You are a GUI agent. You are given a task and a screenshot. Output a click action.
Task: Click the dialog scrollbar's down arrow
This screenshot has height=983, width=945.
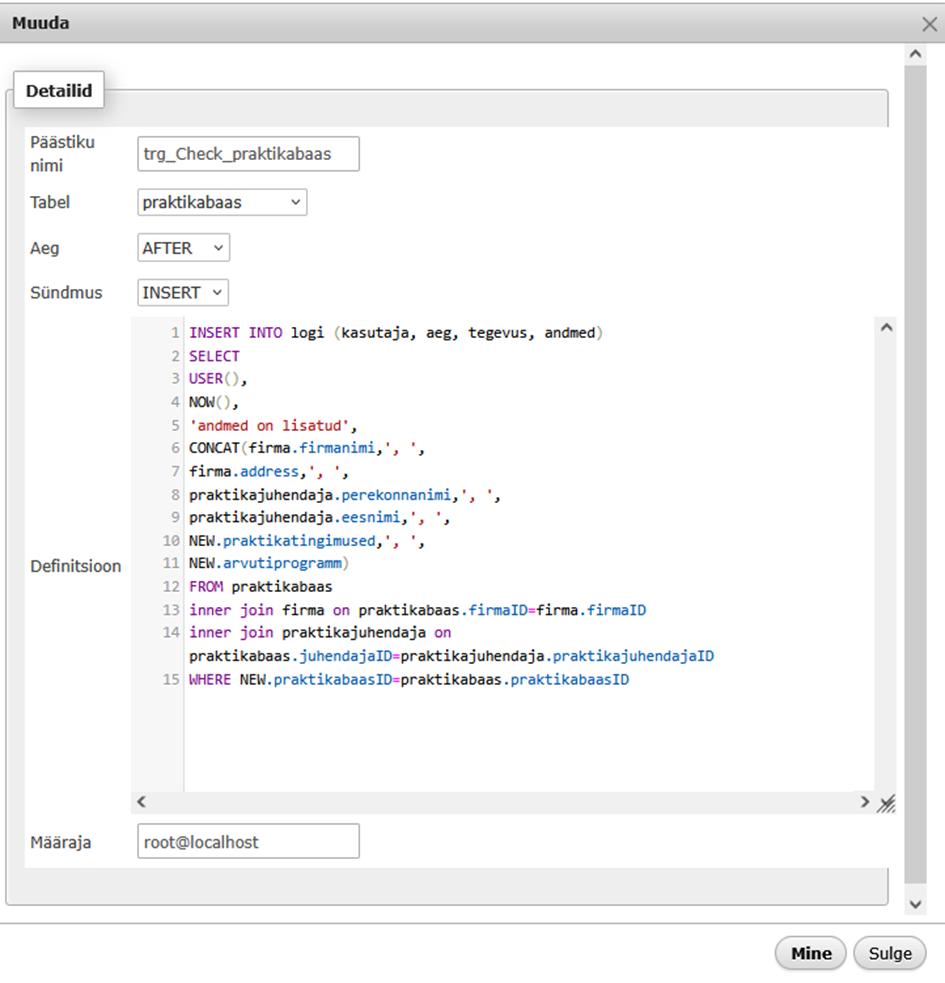(x=914, y=903)
